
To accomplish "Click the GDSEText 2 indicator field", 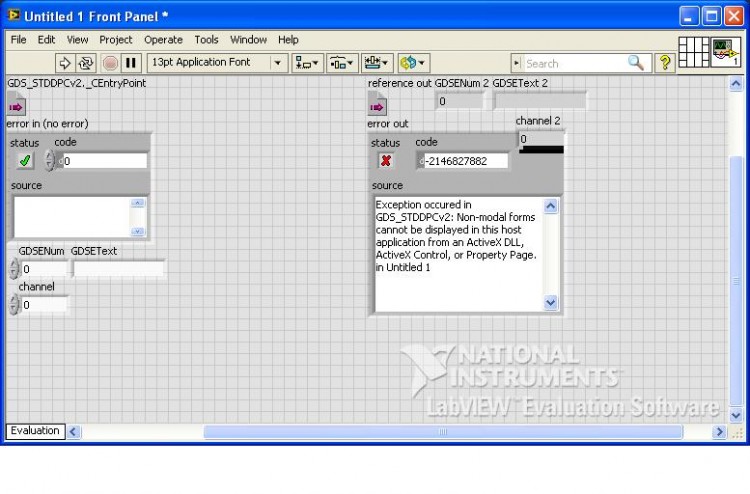I will pyautogui.click(x=540, y=101).
